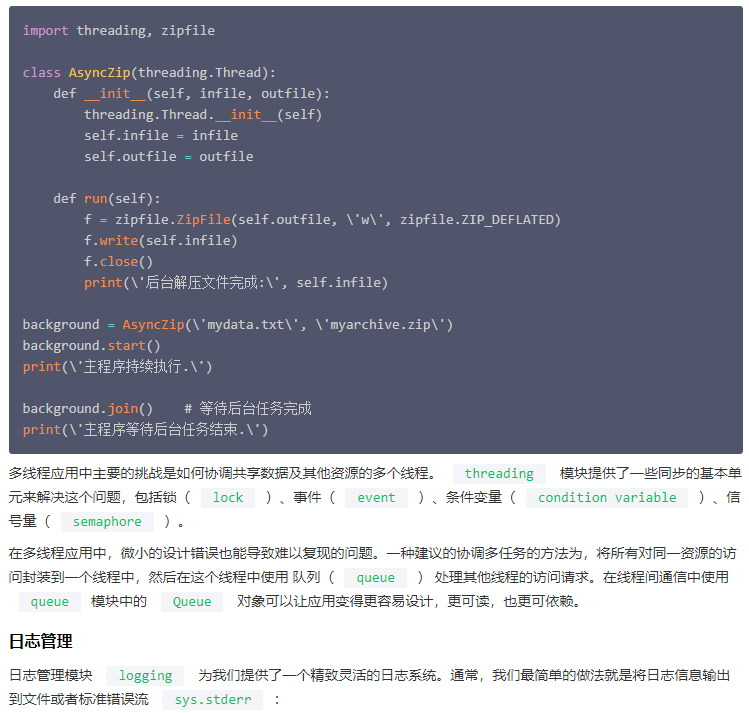
Task: Click the 'semaphore' inline code tag
Action: coord(107,521)
